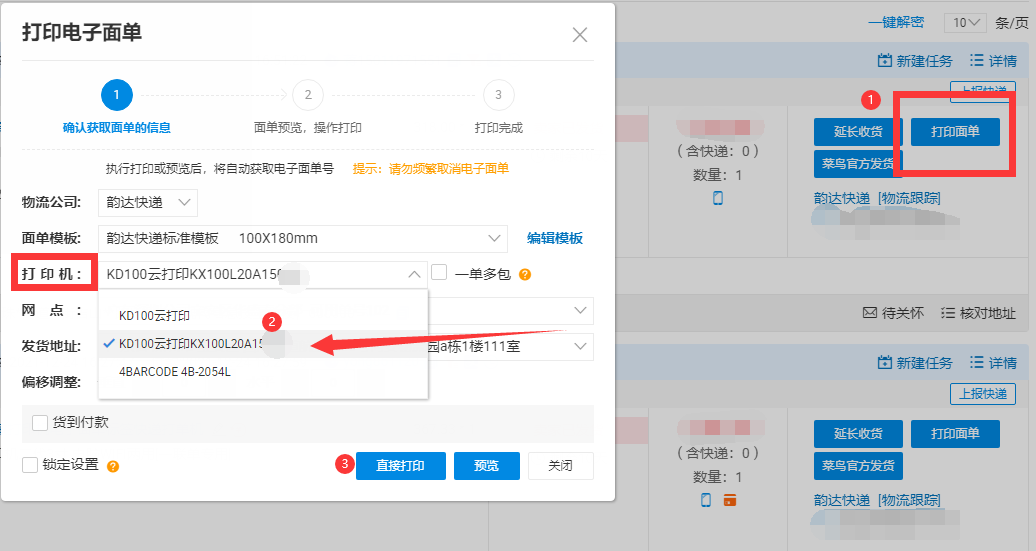The width and height of the screenshot is (1036, 551).
Task: Toggle the 锁定设置 checkbox
Action: point(30,465)
